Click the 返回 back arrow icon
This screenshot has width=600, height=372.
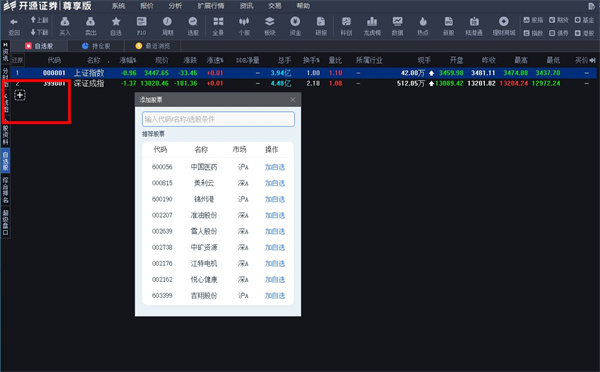click(14, 22)
